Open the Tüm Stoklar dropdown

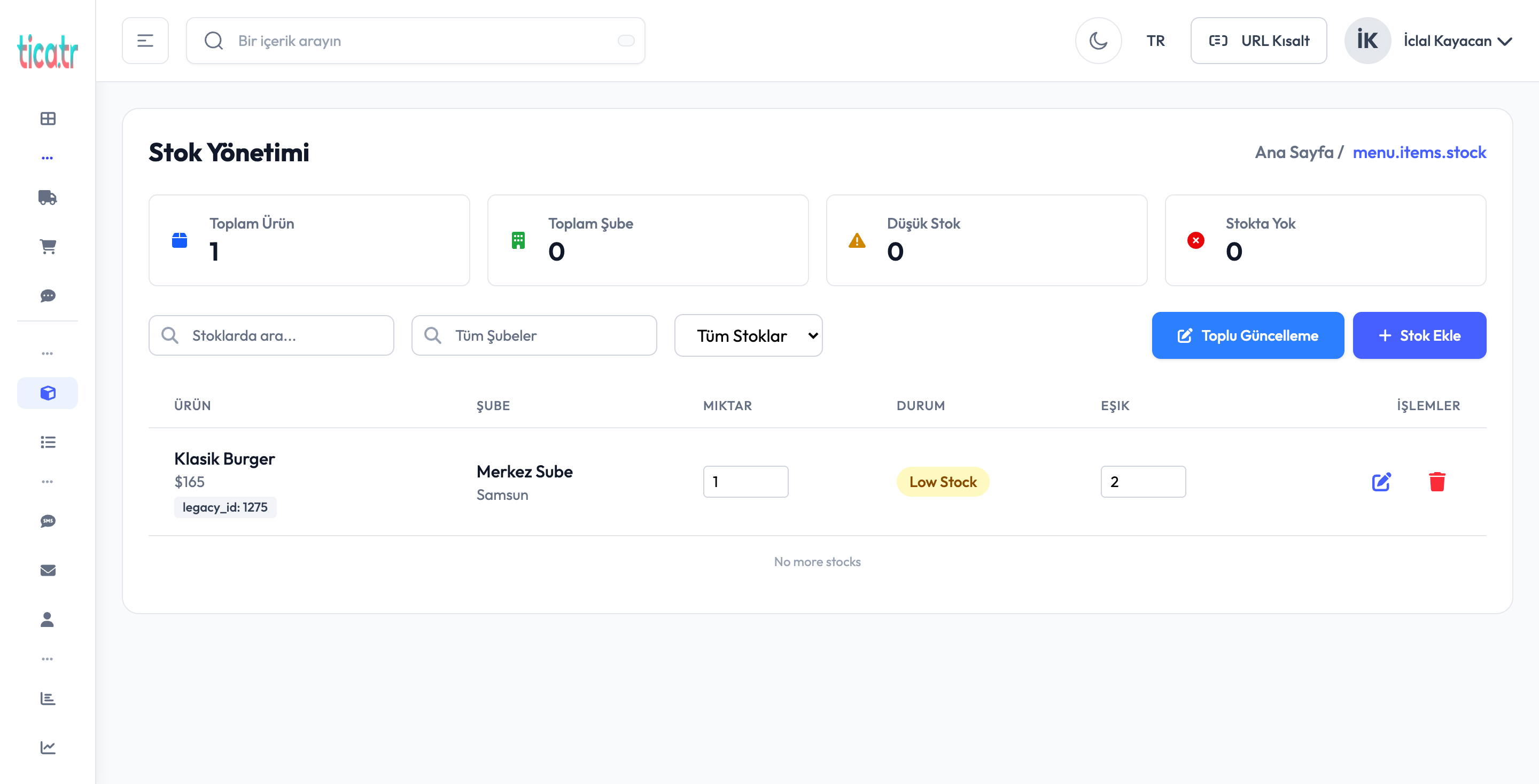pyautogui.click(x=748, y=335)
